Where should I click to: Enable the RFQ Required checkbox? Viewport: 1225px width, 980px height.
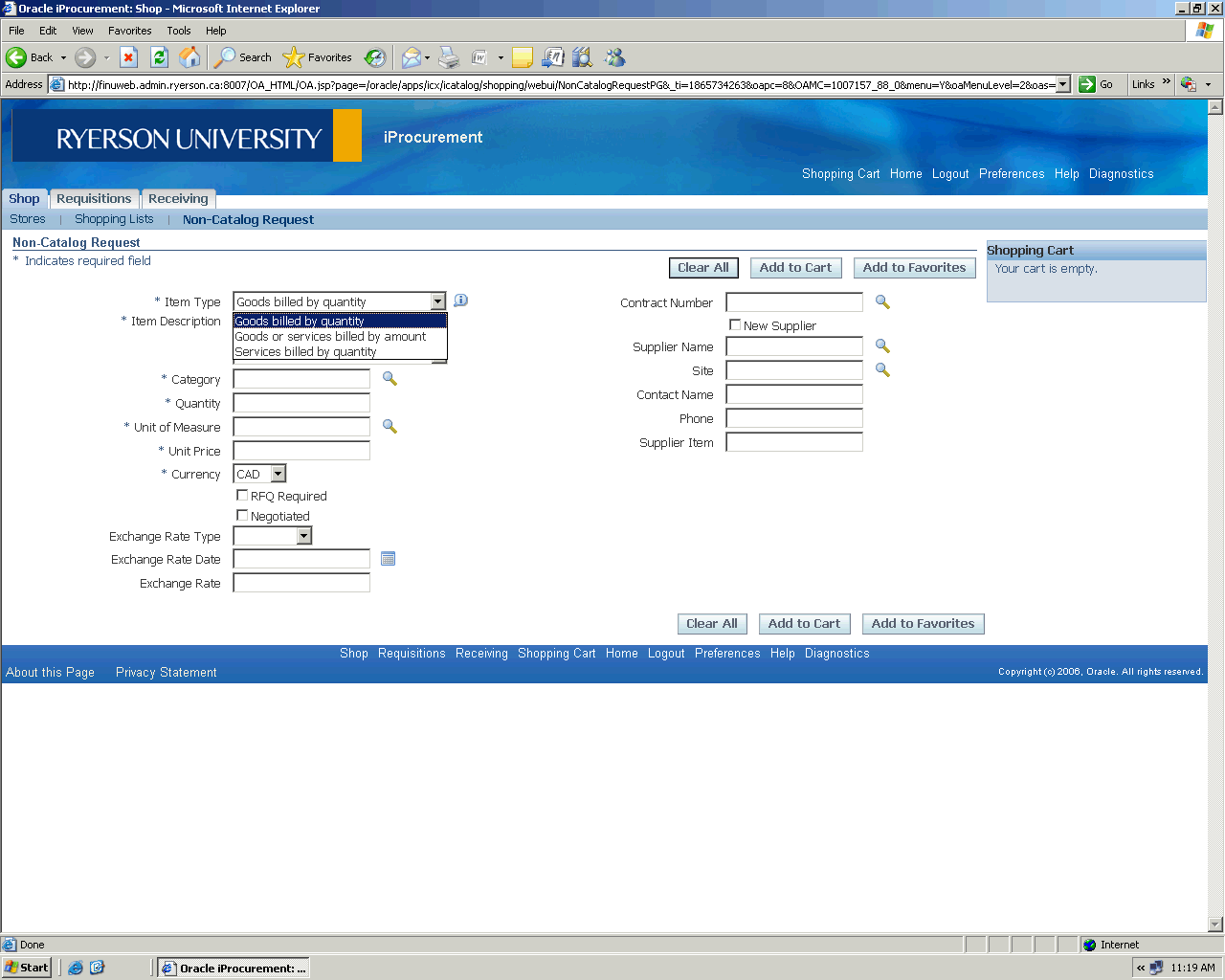pyautogui.click(x=242, y=496)
